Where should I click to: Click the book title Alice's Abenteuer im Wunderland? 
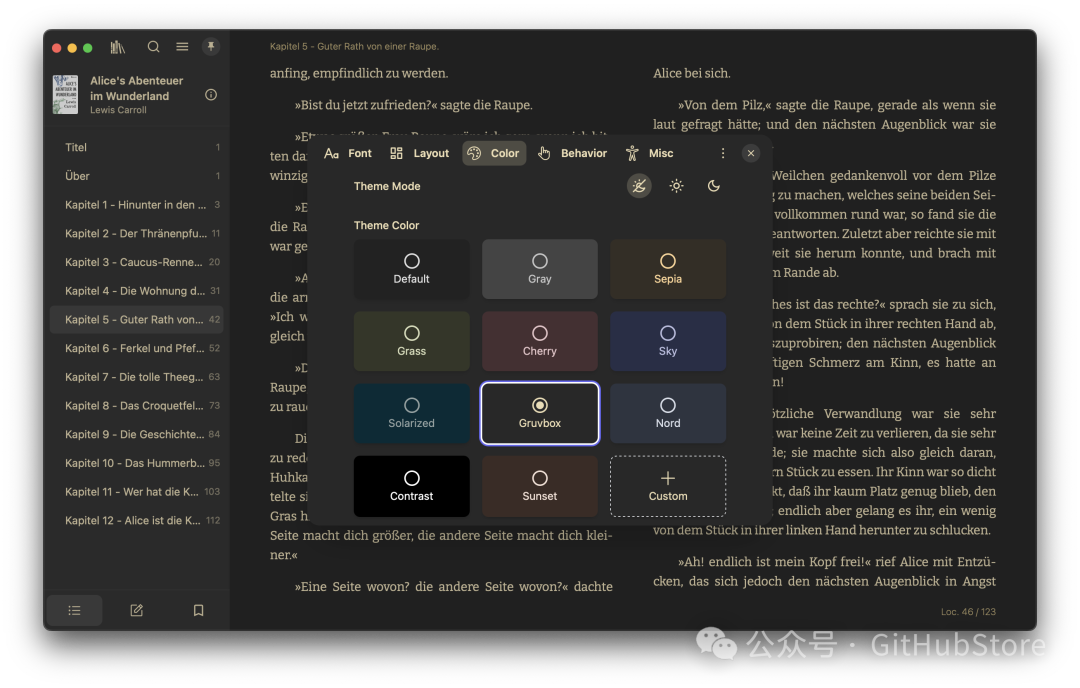point(136,88)
